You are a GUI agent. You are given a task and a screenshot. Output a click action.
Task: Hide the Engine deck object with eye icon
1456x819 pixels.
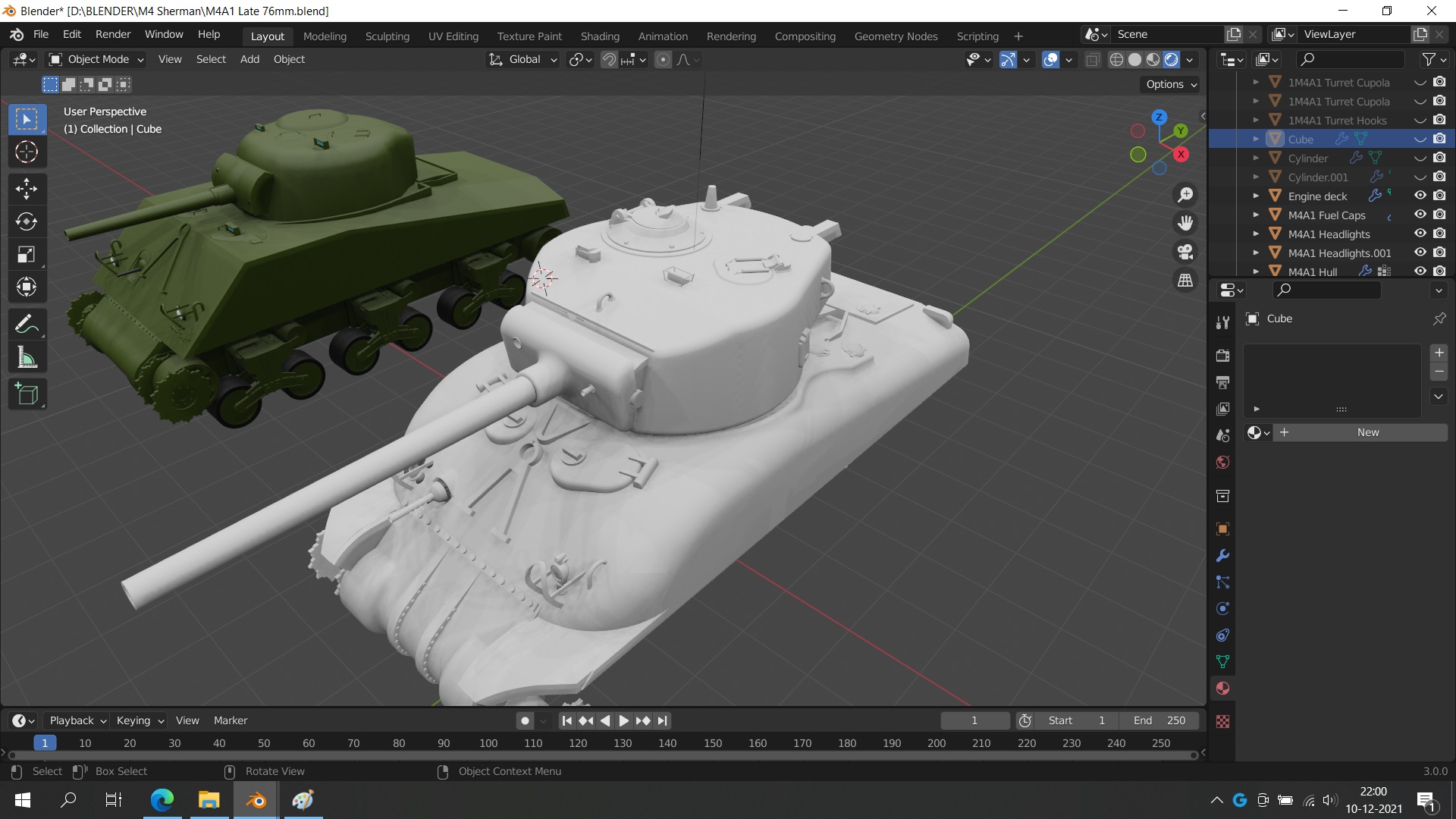pos(1420,196)
